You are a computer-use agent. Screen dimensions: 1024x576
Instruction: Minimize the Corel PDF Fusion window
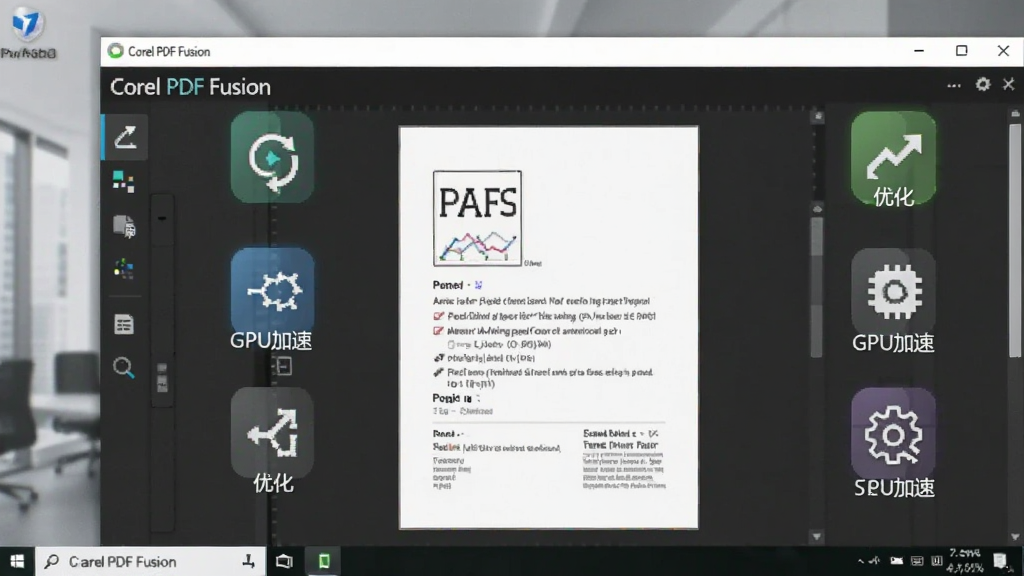tap(919, 51)
